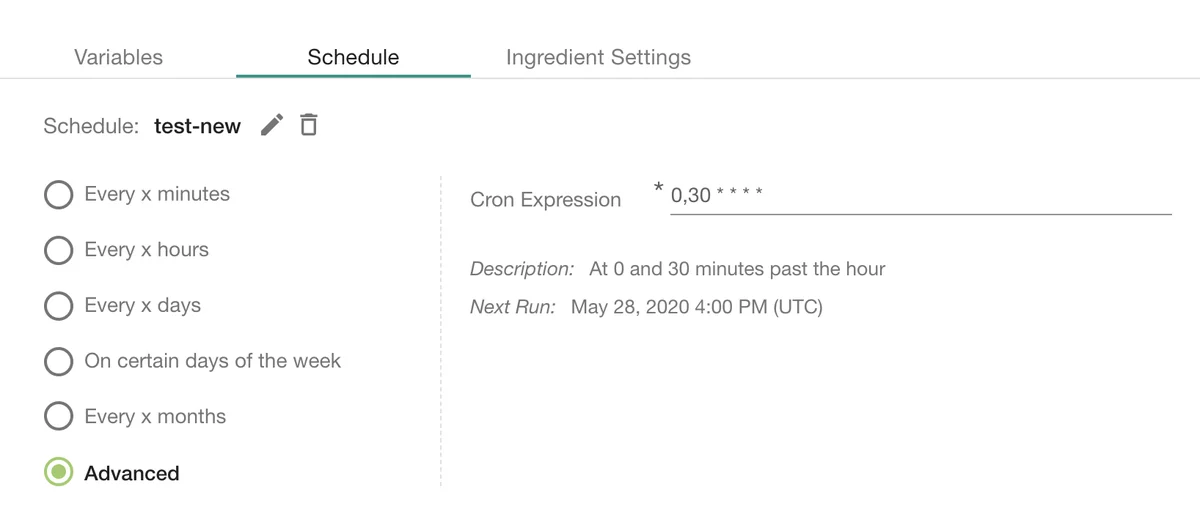Click the italic "Description:" label
Screen dimensions: 1200x514
(522, 269)
